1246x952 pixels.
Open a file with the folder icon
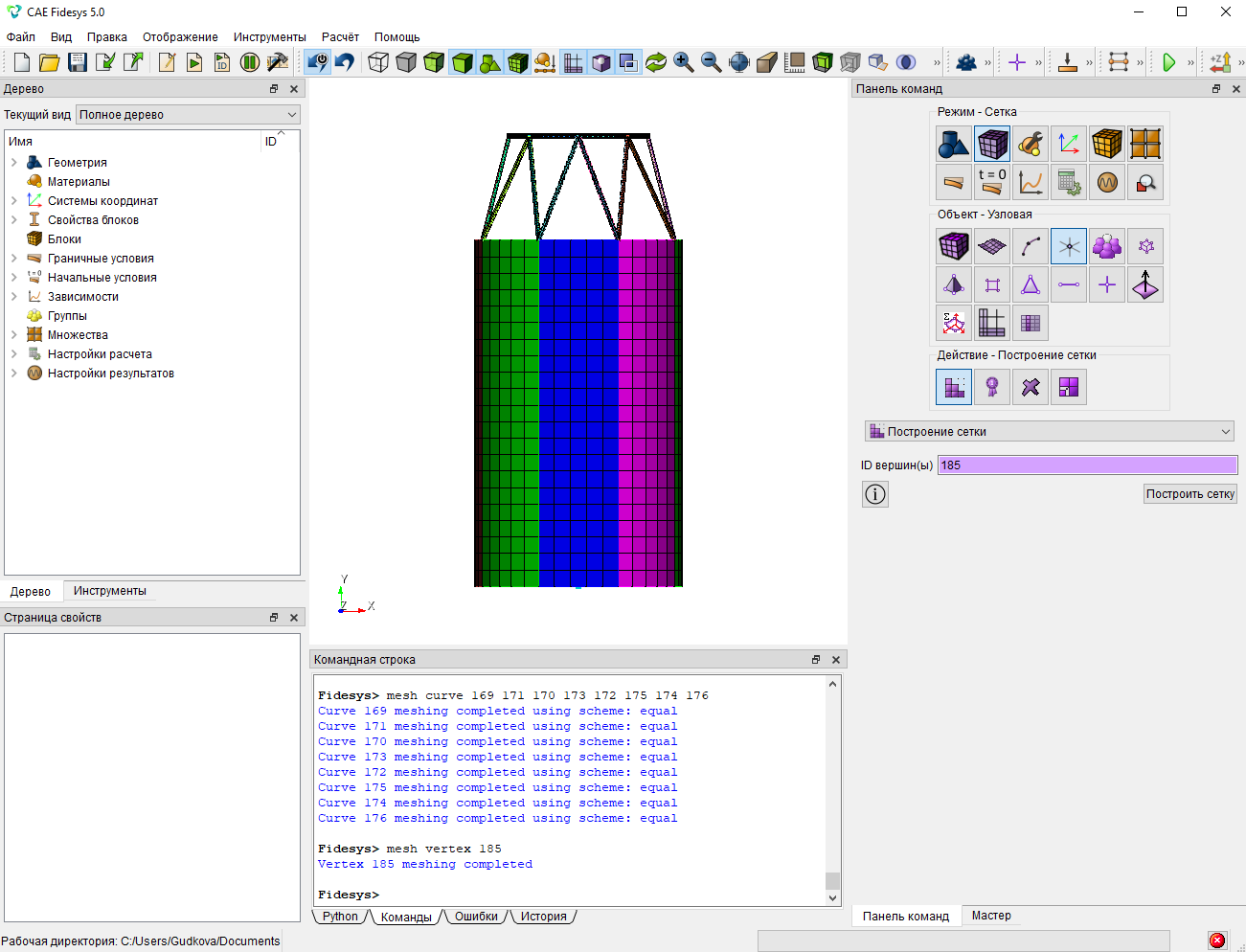[50, 62]
